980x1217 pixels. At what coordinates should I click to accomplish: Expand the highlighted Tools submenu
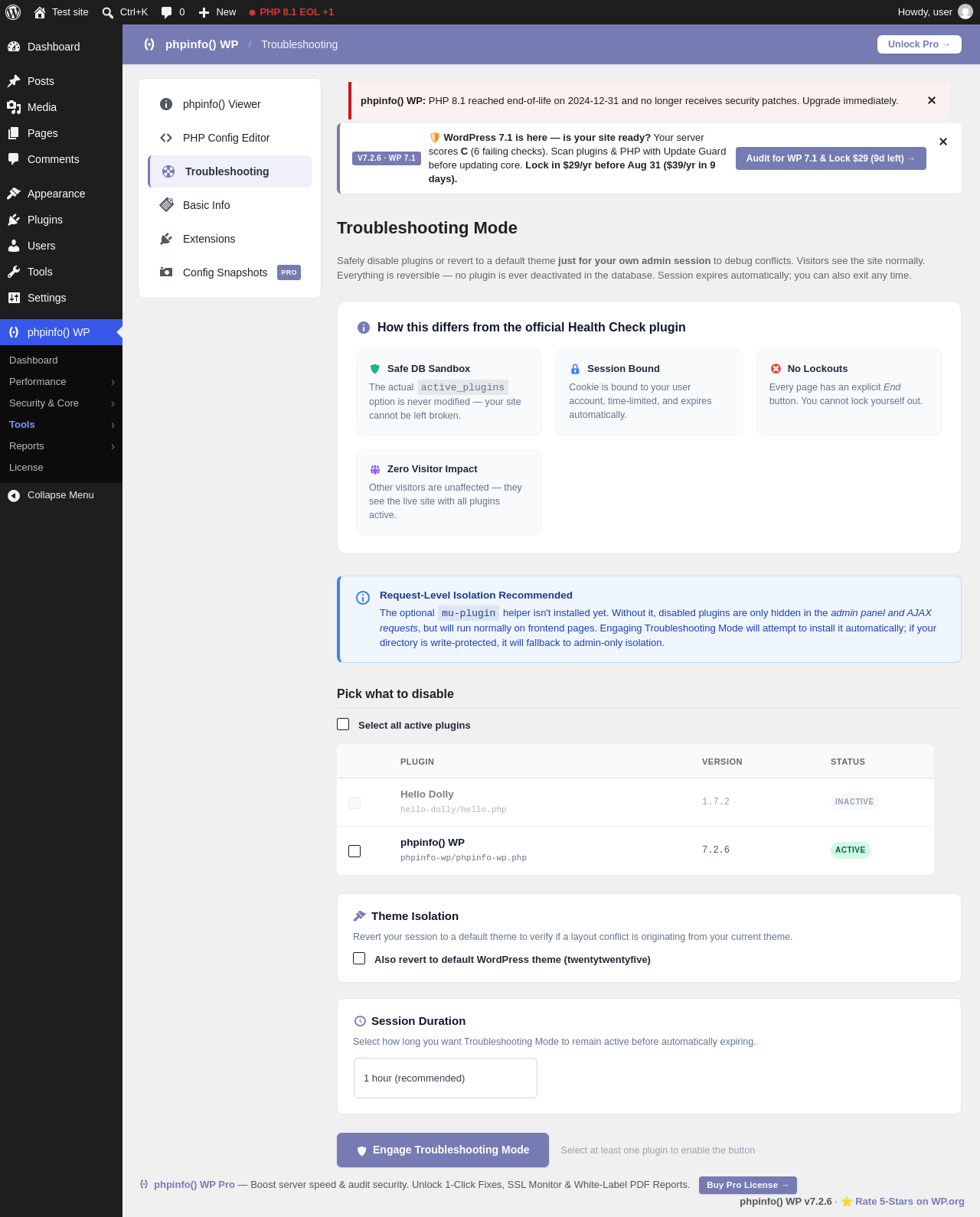(x=113, y=425)
